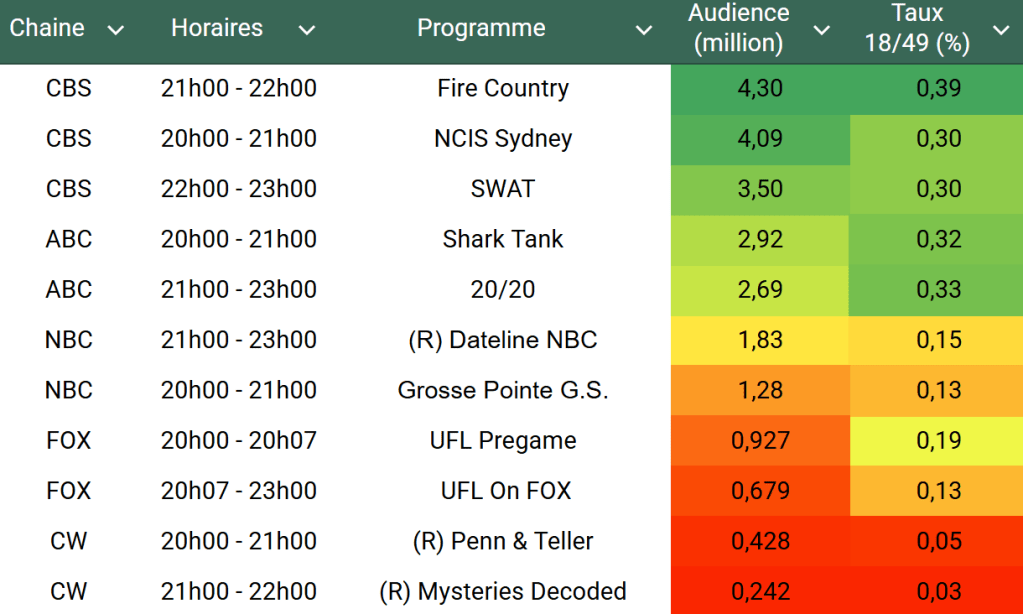
Task: Click the (R) Penn & Teller cell
Action: pos(503,541)
